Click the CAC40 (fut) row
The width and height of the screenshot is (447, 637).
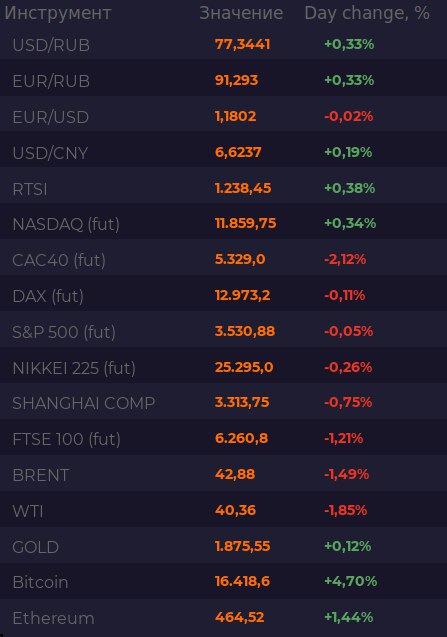224,260
